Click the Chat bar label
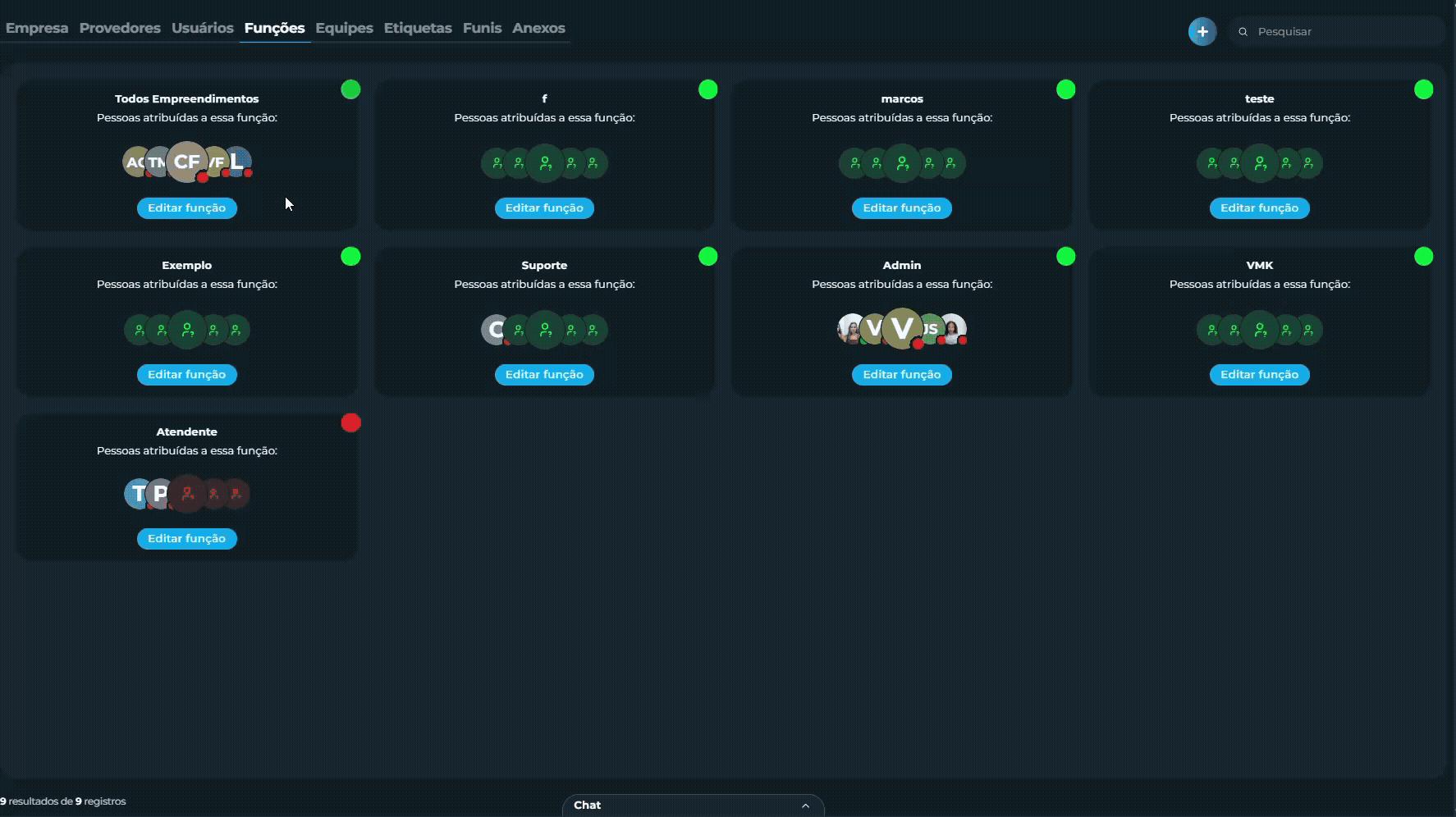Viewport: 1456px width, 817px height. (x=587, y=806)
